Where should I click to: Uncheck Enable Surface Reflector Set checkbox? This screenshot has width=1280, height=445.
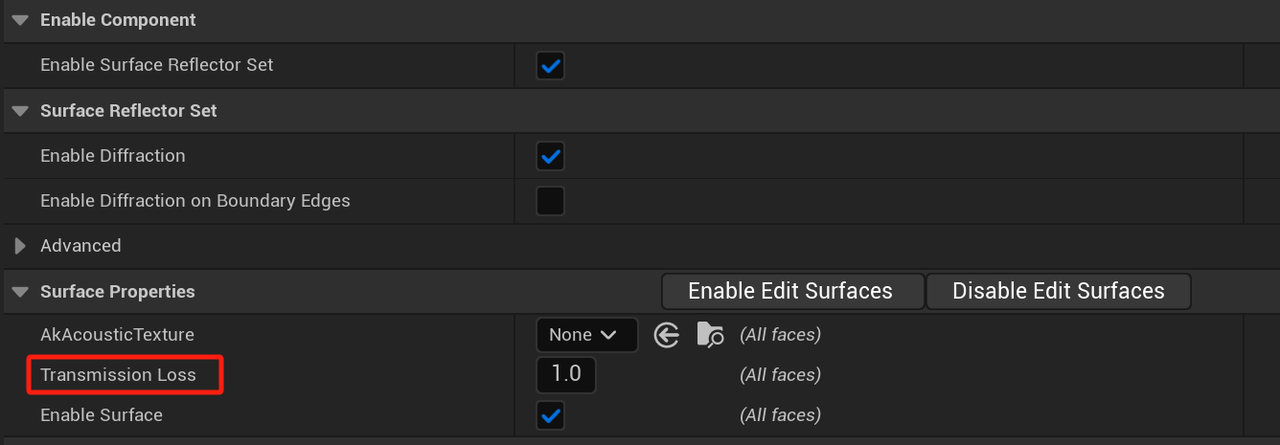(x=550, y=66)
